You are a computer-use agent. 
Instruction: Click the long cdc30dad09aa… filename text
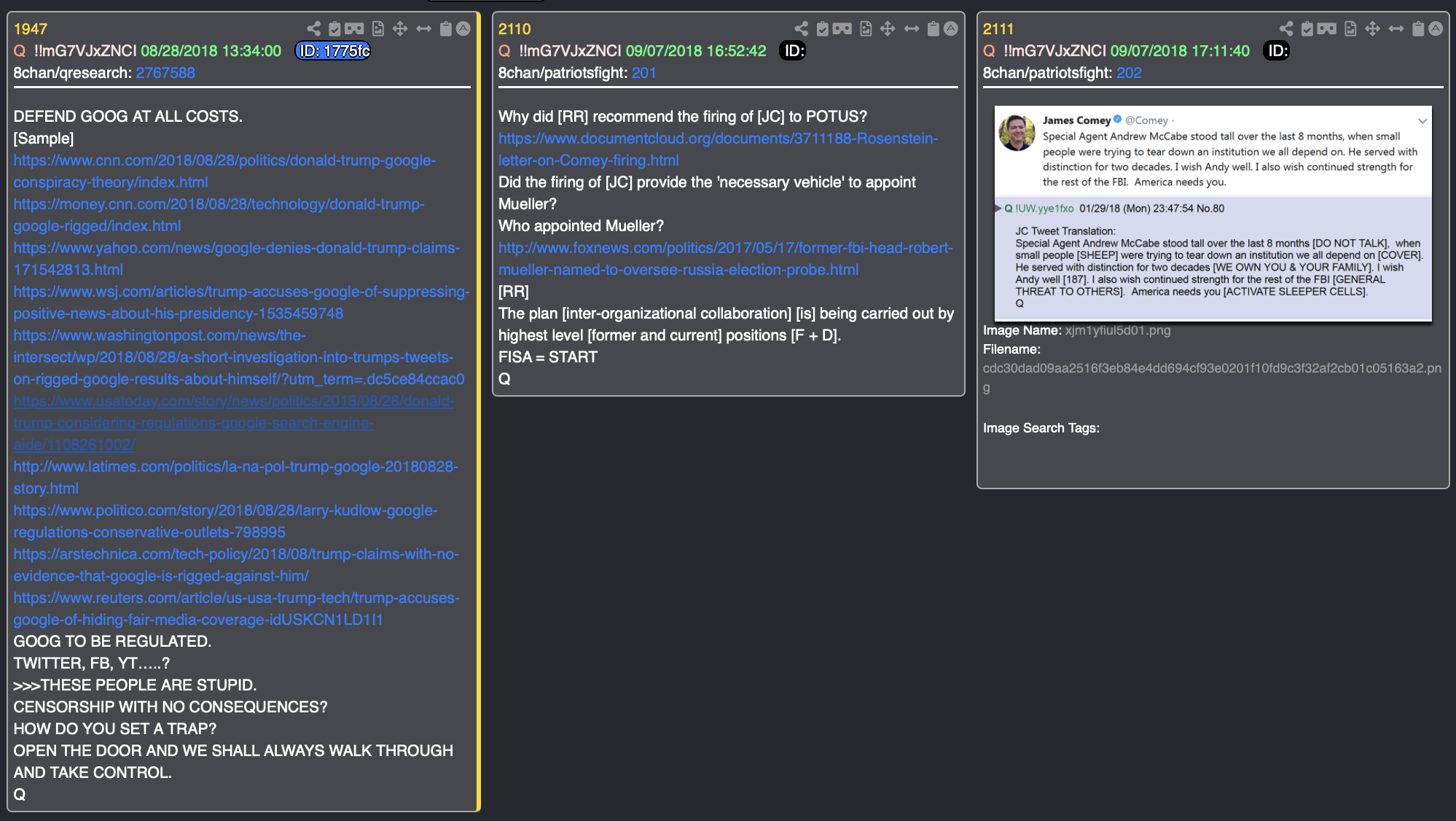tap(1212, 378)
